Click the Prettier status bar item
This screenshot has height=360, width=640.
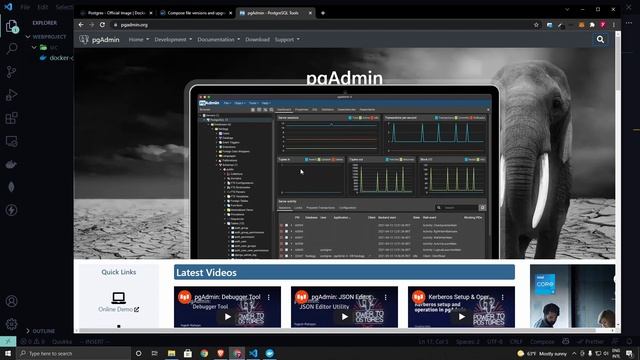point(591,342)
